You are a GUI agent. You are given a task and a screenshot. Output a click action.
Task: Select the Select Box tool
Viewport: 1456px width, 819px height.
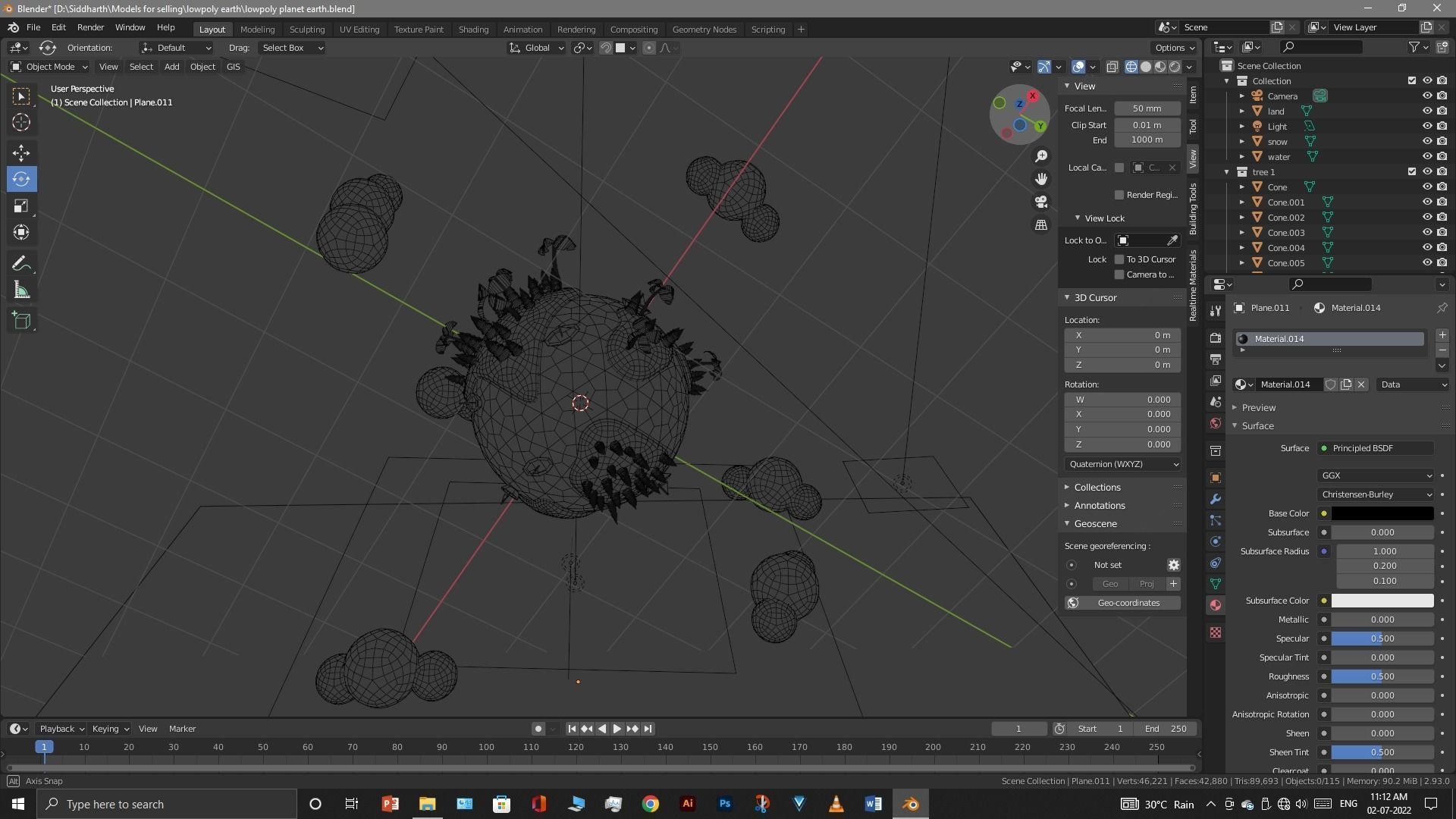(x=21, y=96)
